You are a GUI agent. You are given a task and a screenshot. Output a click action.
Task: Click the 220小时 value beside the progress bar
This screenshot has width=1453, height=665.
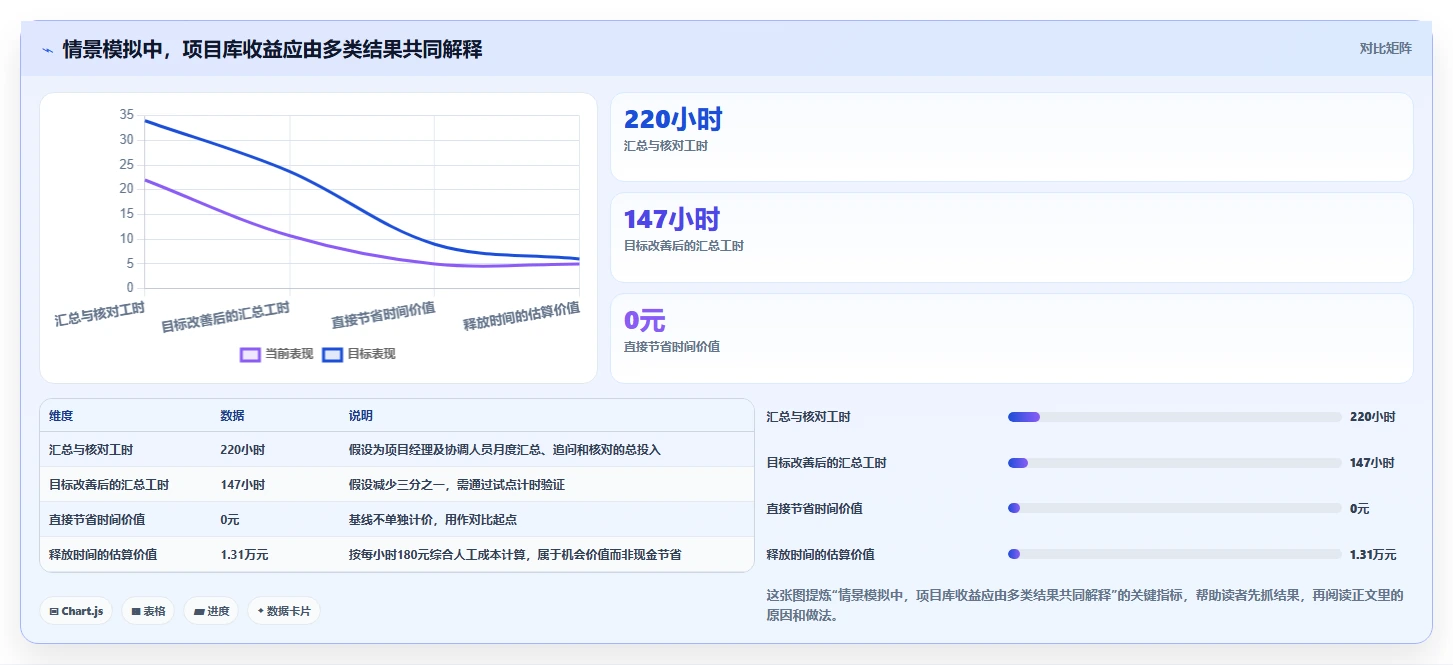coord(1372,417)
